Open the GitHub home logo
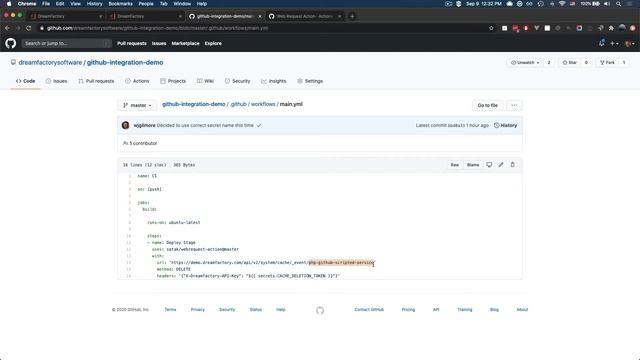The height and width of the screenshot is (360, 640). pyautogui.click(x=11, y=43)
